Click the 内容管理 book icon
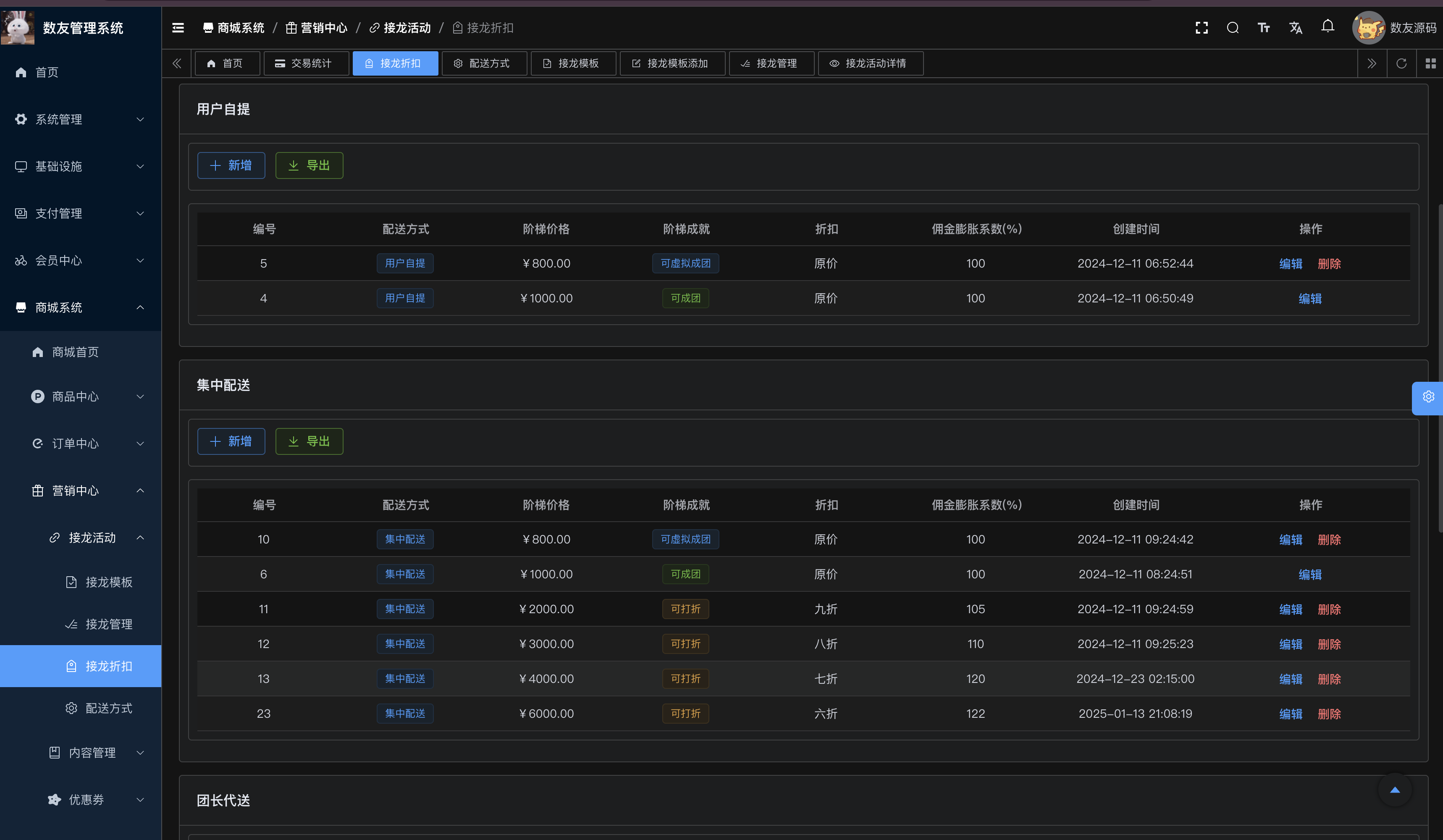1443x840 pixels. click(x=55, y=752)
